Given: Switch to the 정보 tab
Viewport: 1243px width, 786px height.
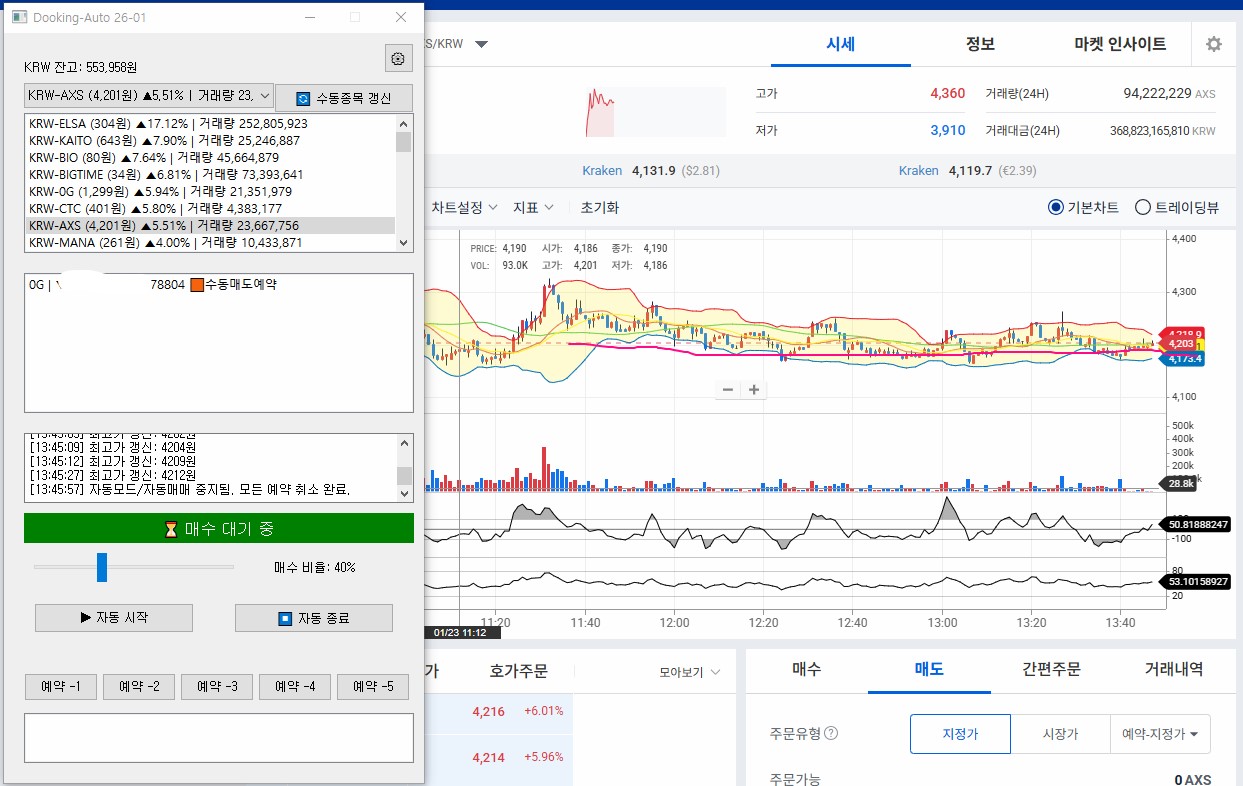Looking at the screenshot, I should click(980, 44).
